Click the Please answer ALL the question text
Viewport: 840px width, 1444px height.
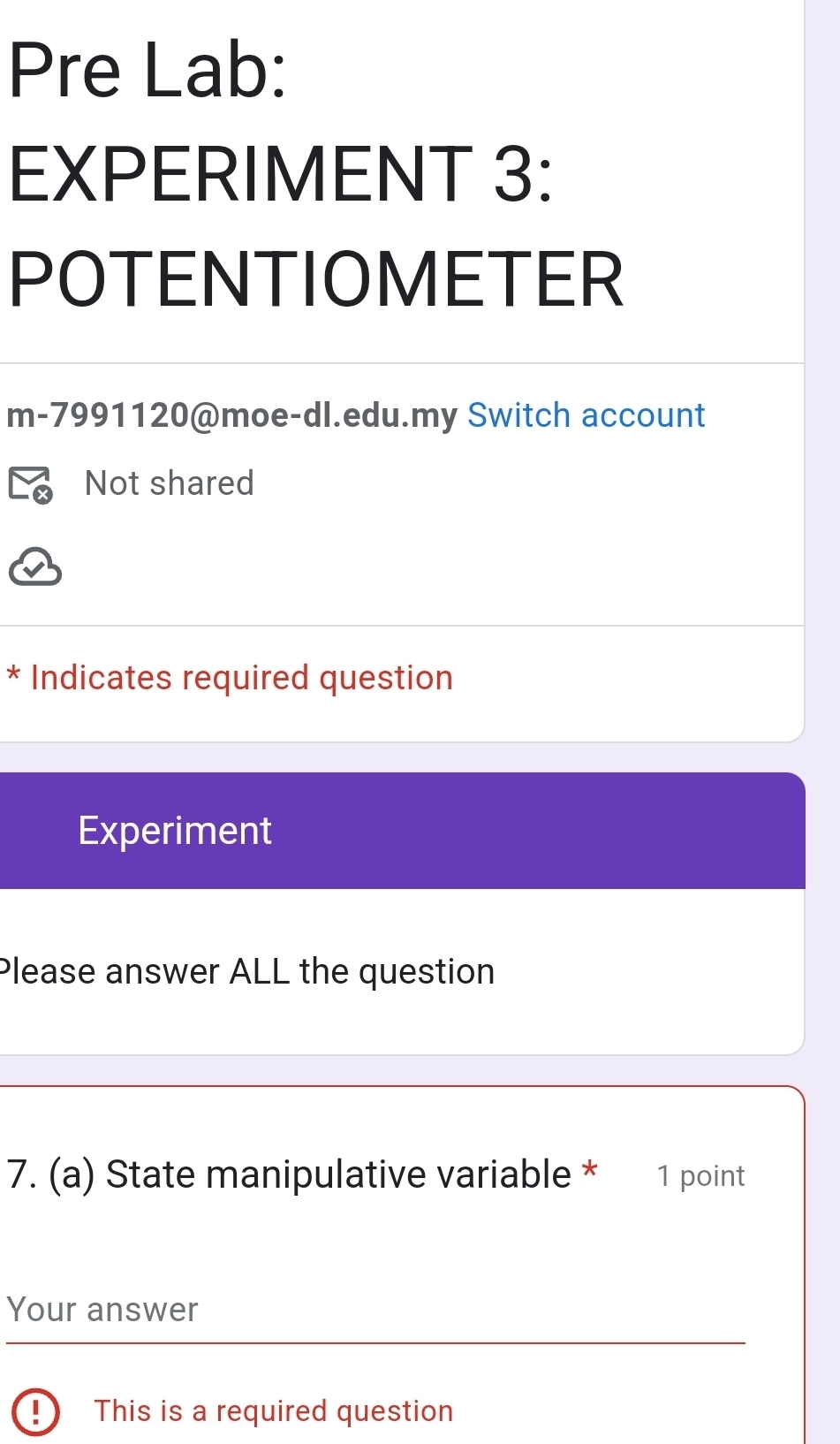[247, 971]
